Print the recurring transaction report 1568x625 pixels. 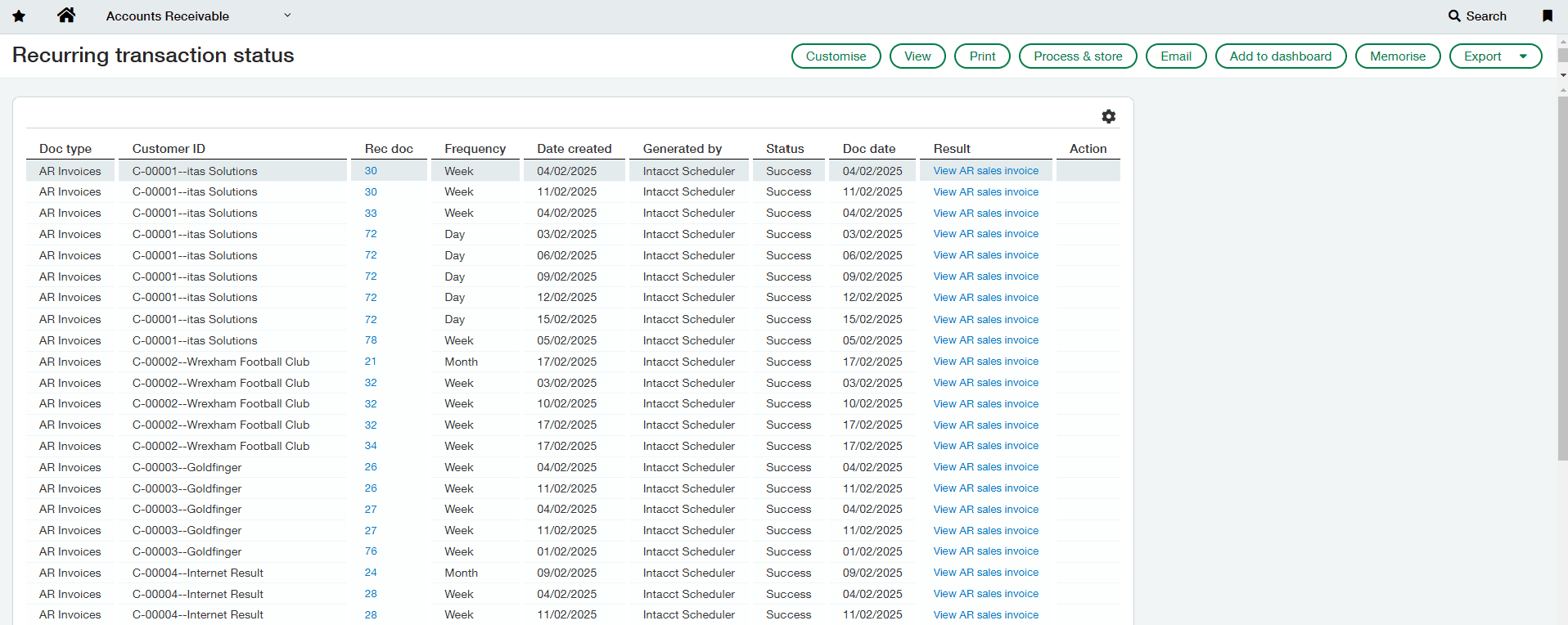point(982,56)
